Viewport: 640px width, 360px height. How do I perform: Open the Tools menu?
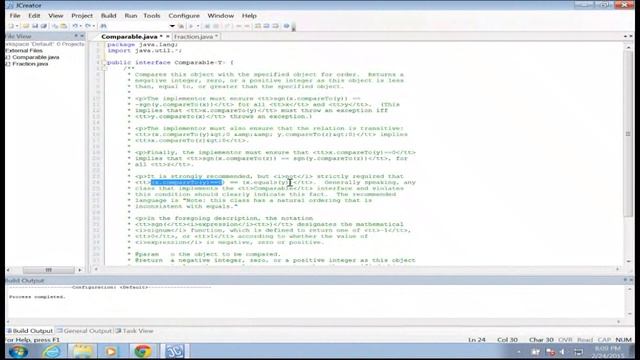[x=152, y=16]
